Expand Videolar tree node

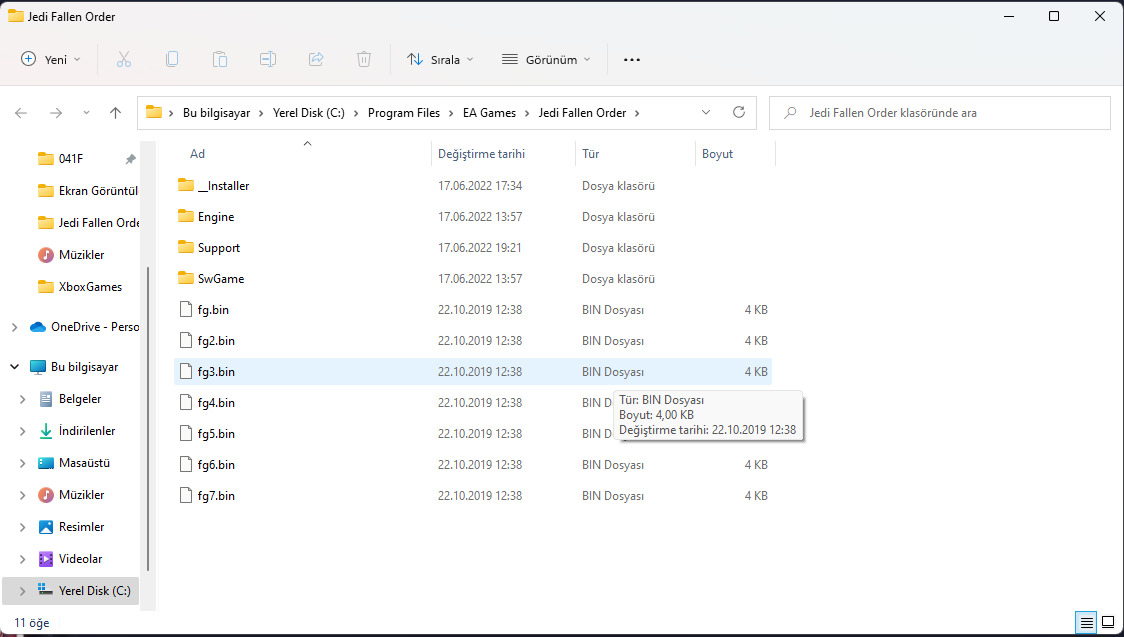[23, 559]
